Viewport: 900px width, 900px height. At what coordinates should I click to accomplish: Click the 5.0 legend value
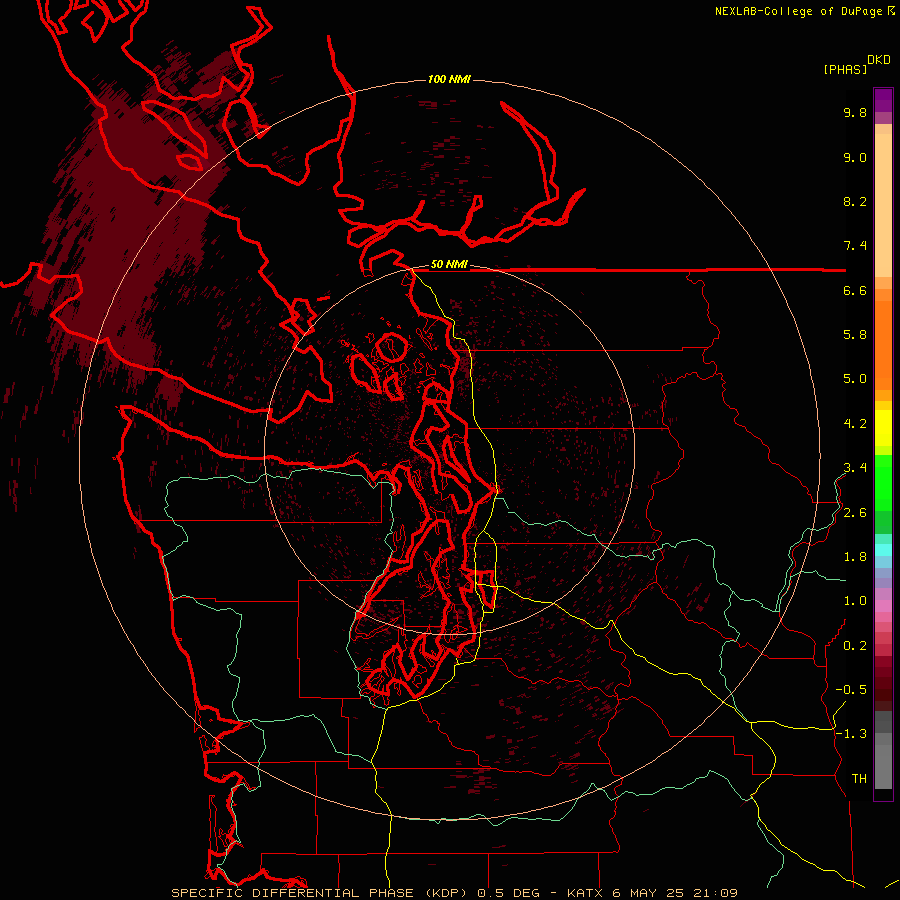pyautogui.click(x=855, y=379)
